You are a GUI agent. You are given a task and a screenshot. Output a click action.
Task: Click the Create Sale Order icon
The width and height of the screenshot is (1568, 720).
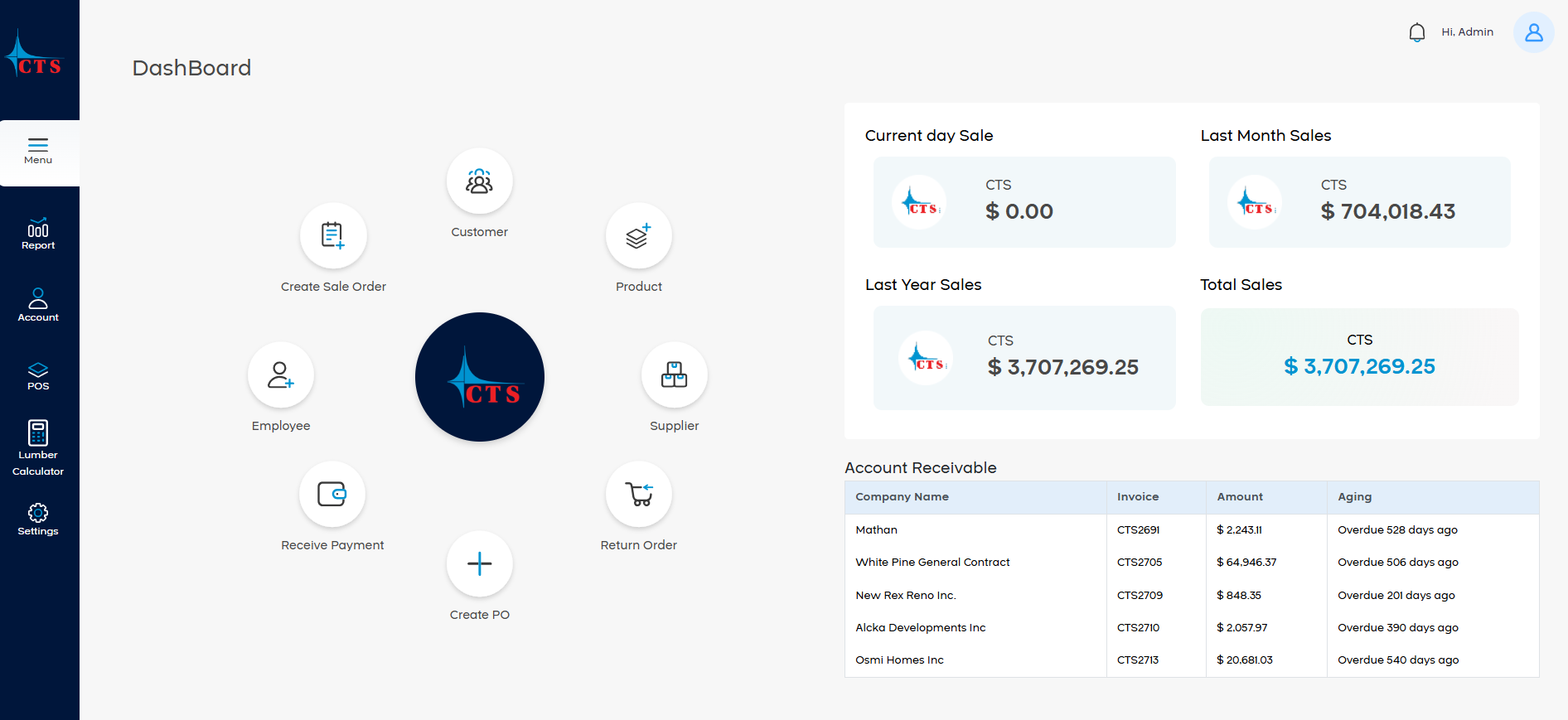[333, 236]
